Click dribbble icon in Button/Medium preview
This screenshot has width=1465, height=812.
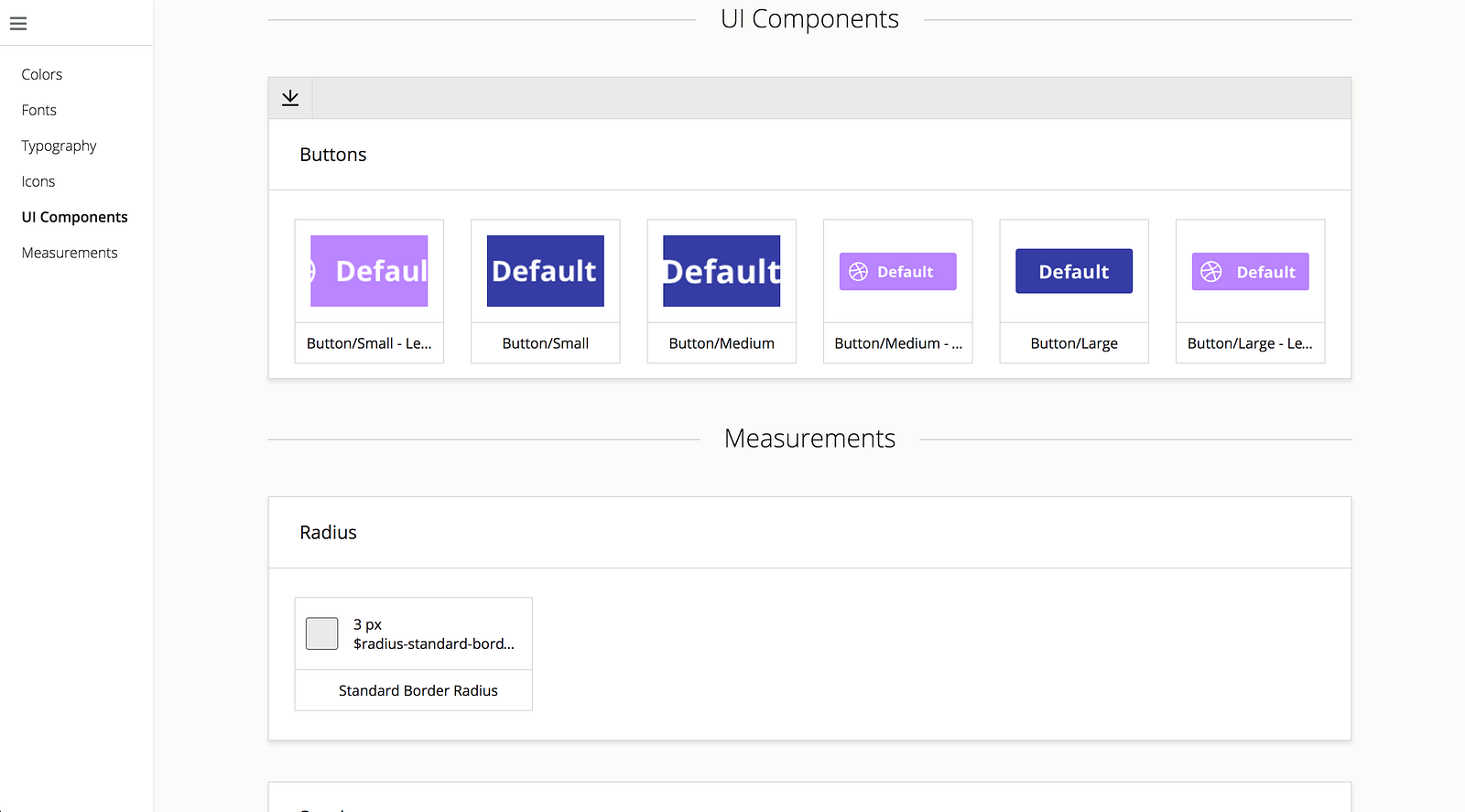click(858, 272)
